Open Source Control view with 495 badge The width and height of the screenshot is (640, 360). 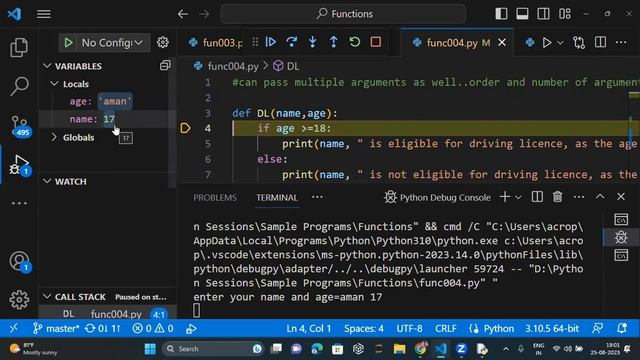coord(20,125)
